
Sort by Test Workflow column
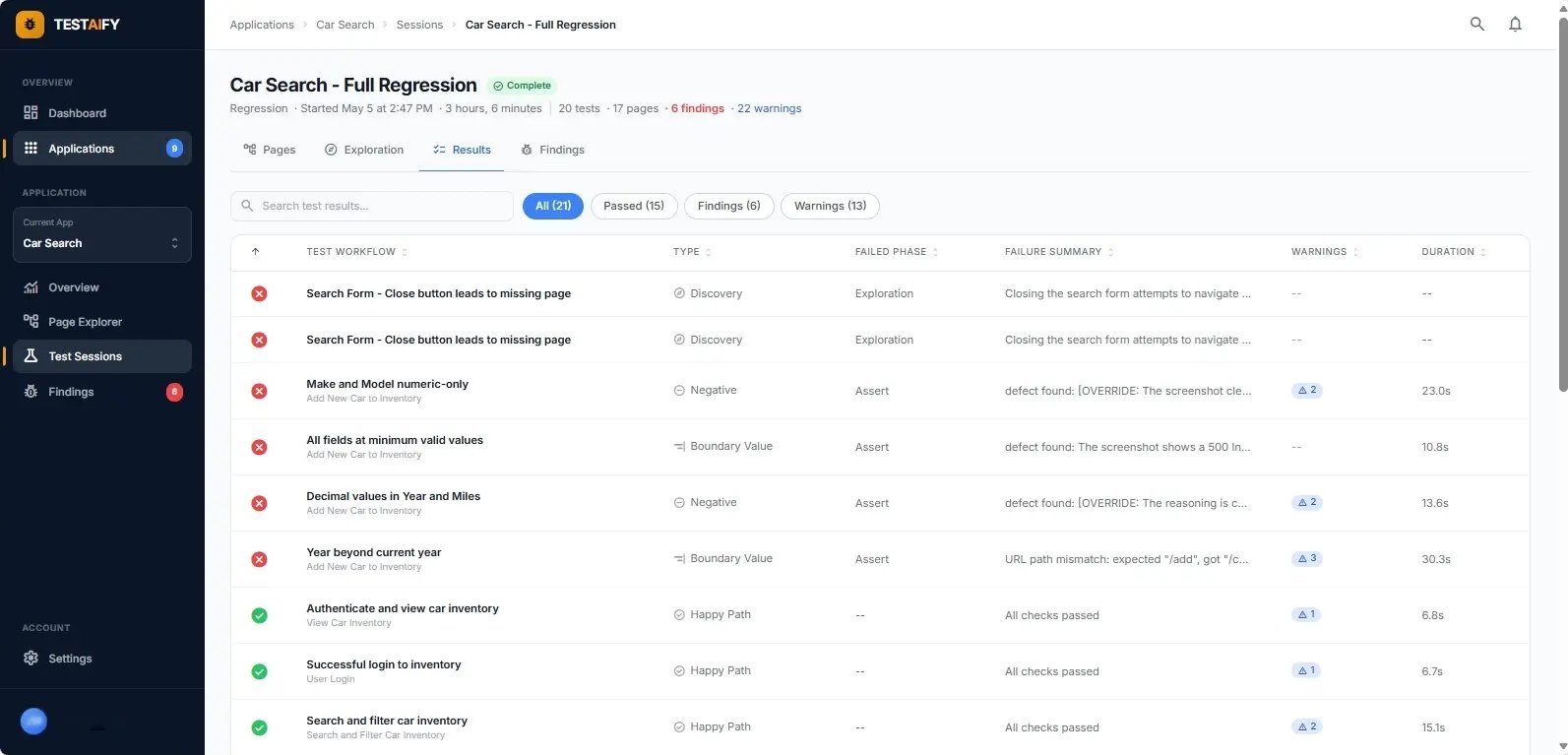point(356,252)
